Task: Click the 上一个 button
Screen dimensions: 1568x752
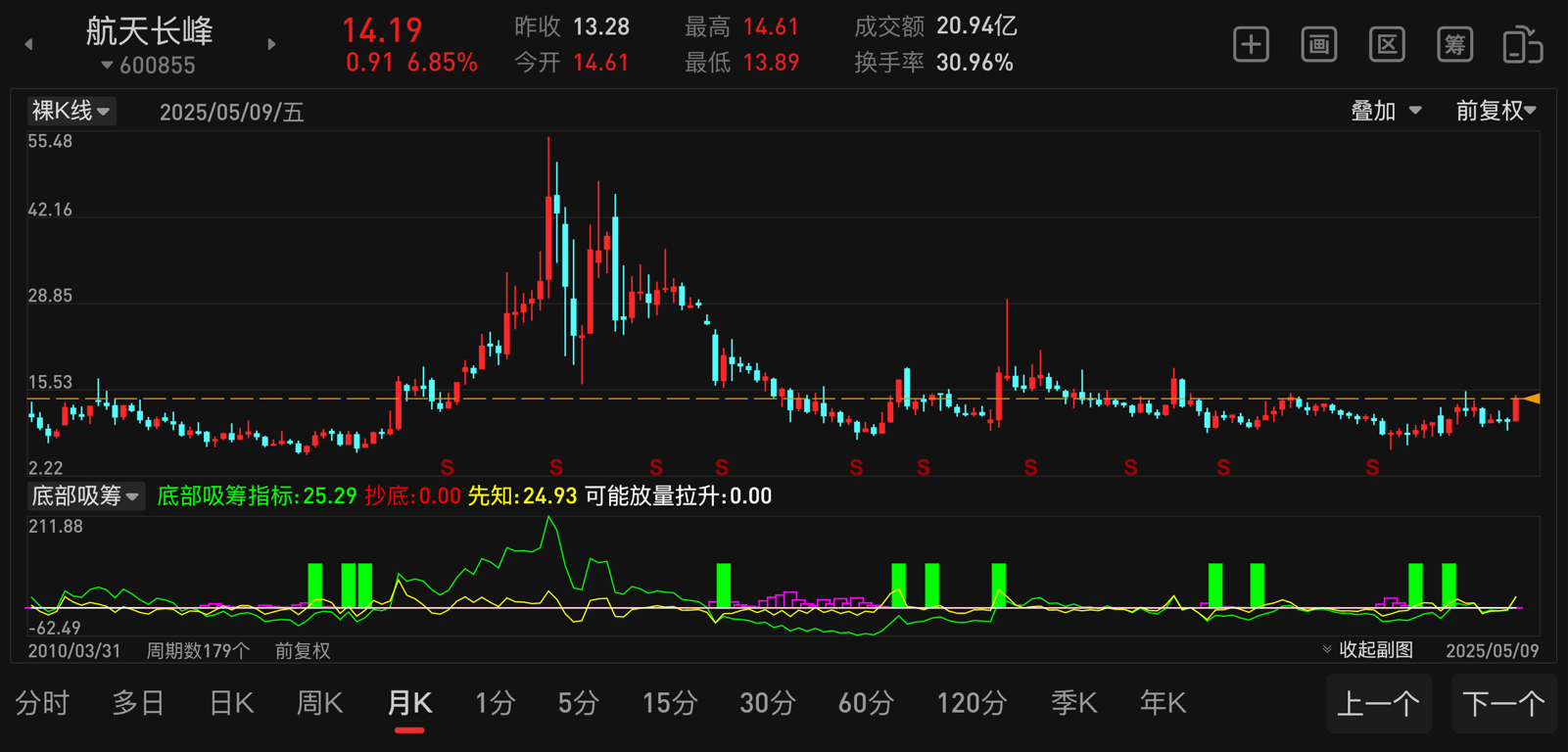Action: (1379, 703)
